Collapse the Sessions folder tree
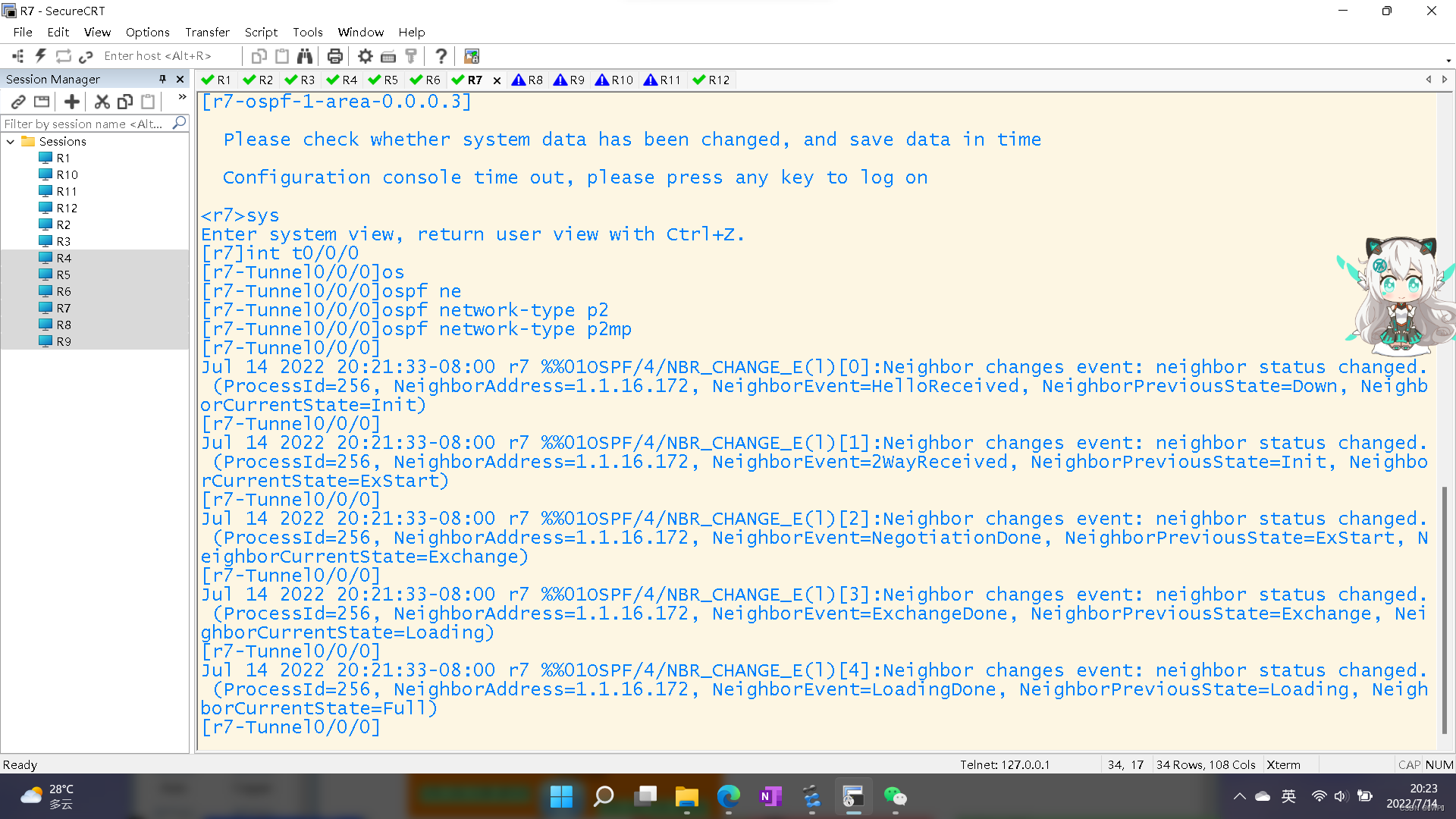 [x=11, y=142]
